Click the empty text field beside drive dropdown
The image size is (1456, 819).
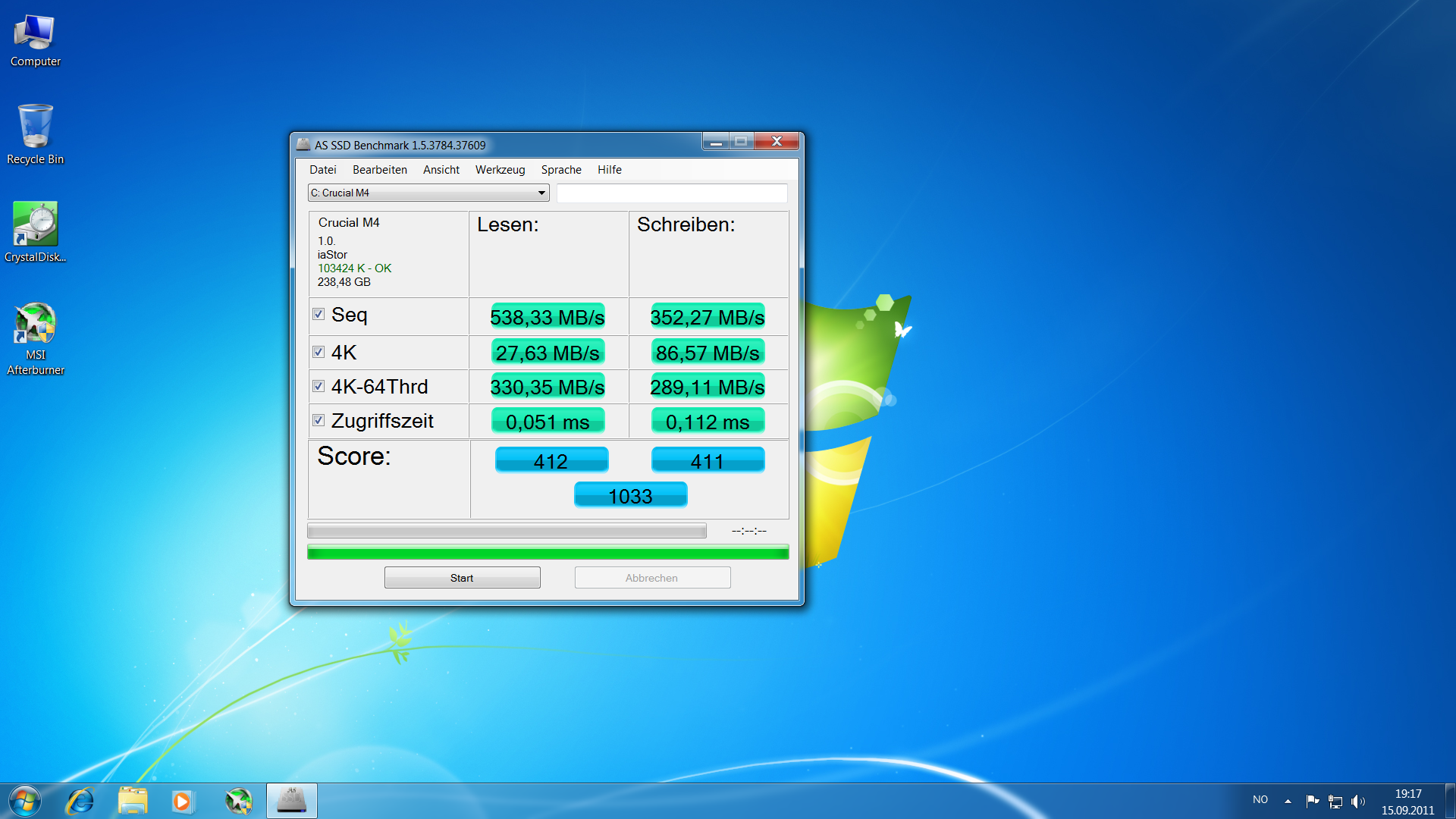[x=672, y=193]
